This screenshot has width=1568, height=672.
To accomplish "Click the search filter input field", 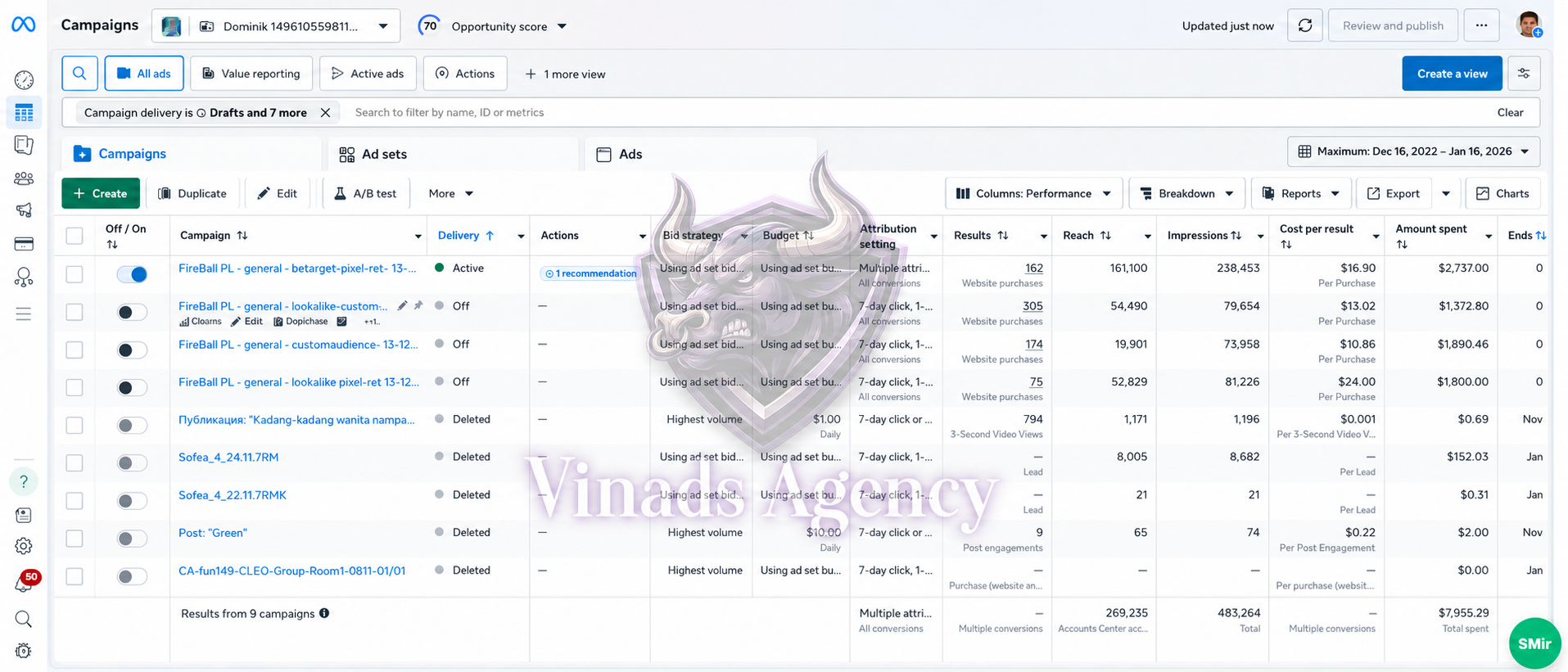I will pos(914,113).
